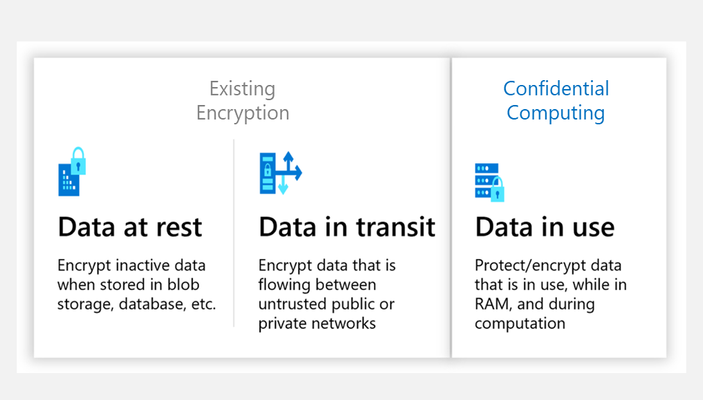Click the upward arrow in transit icon
The height and width of the screenshot is (400, 703).
pyautogui.click(x=288, y=161)
